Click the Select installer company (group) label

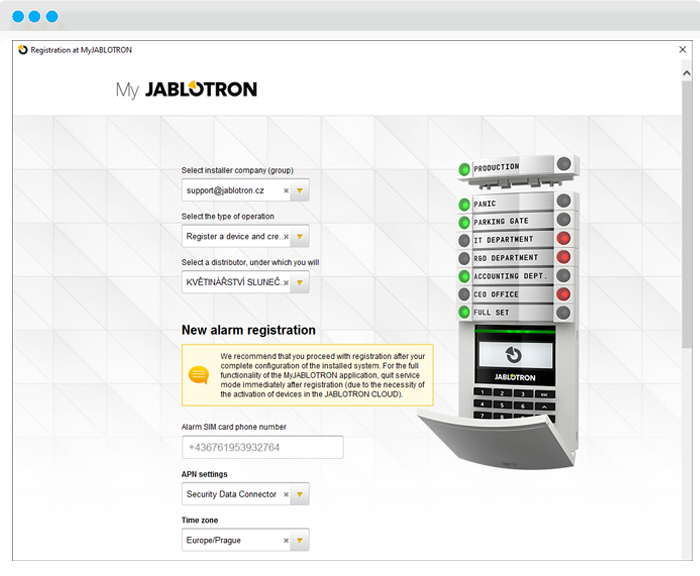(238, 171)
